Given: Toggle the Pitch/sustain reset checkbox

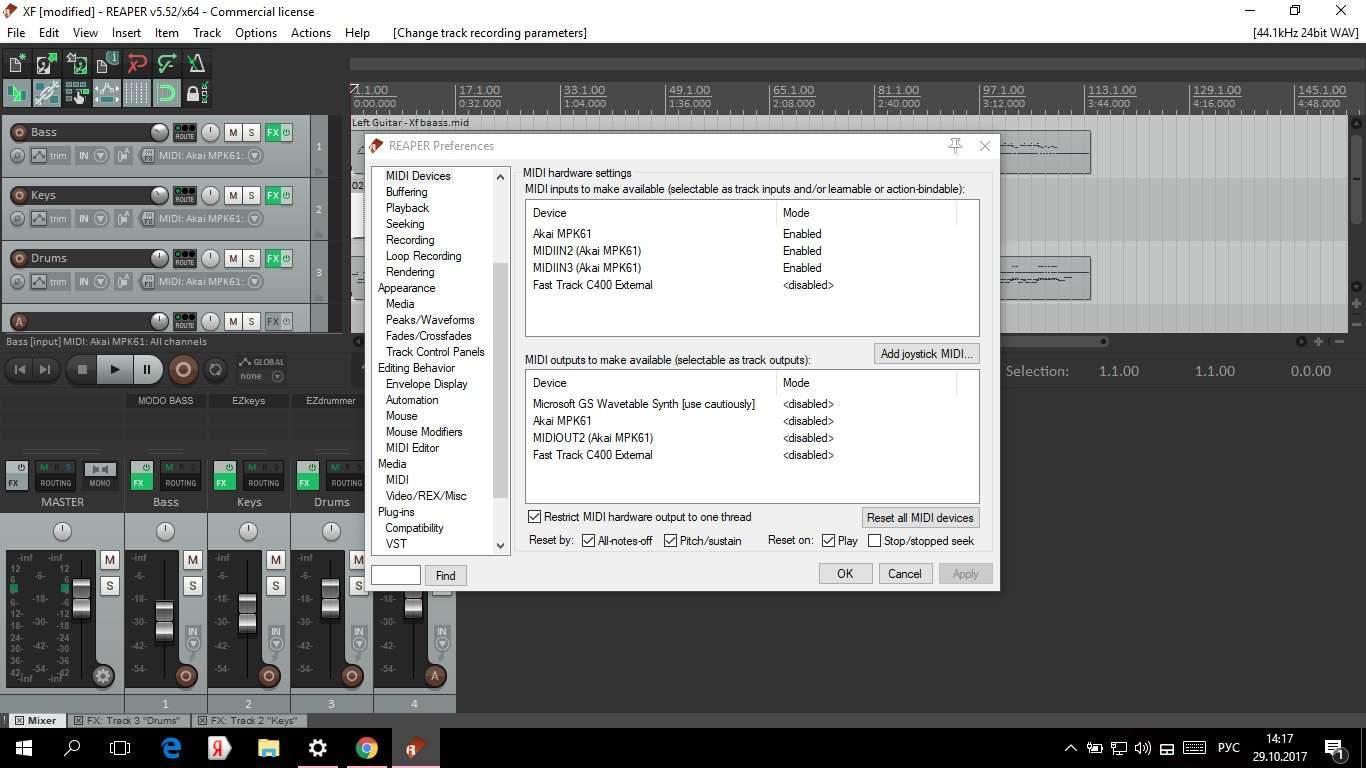Looking at the screenshot, I should coord(670,541).
